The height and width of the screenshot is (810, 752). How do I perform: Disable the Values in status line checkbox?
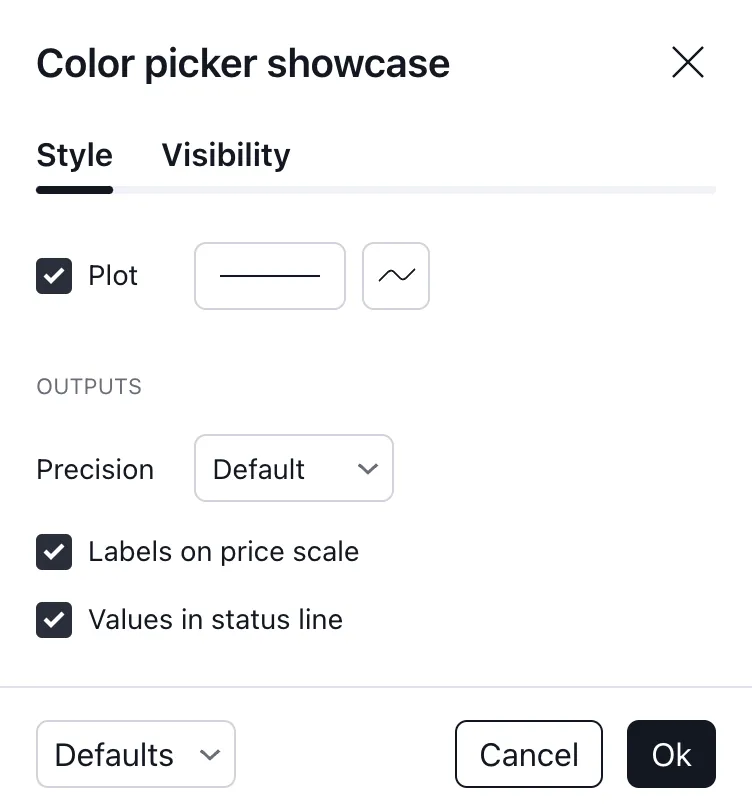coord(54,620)
